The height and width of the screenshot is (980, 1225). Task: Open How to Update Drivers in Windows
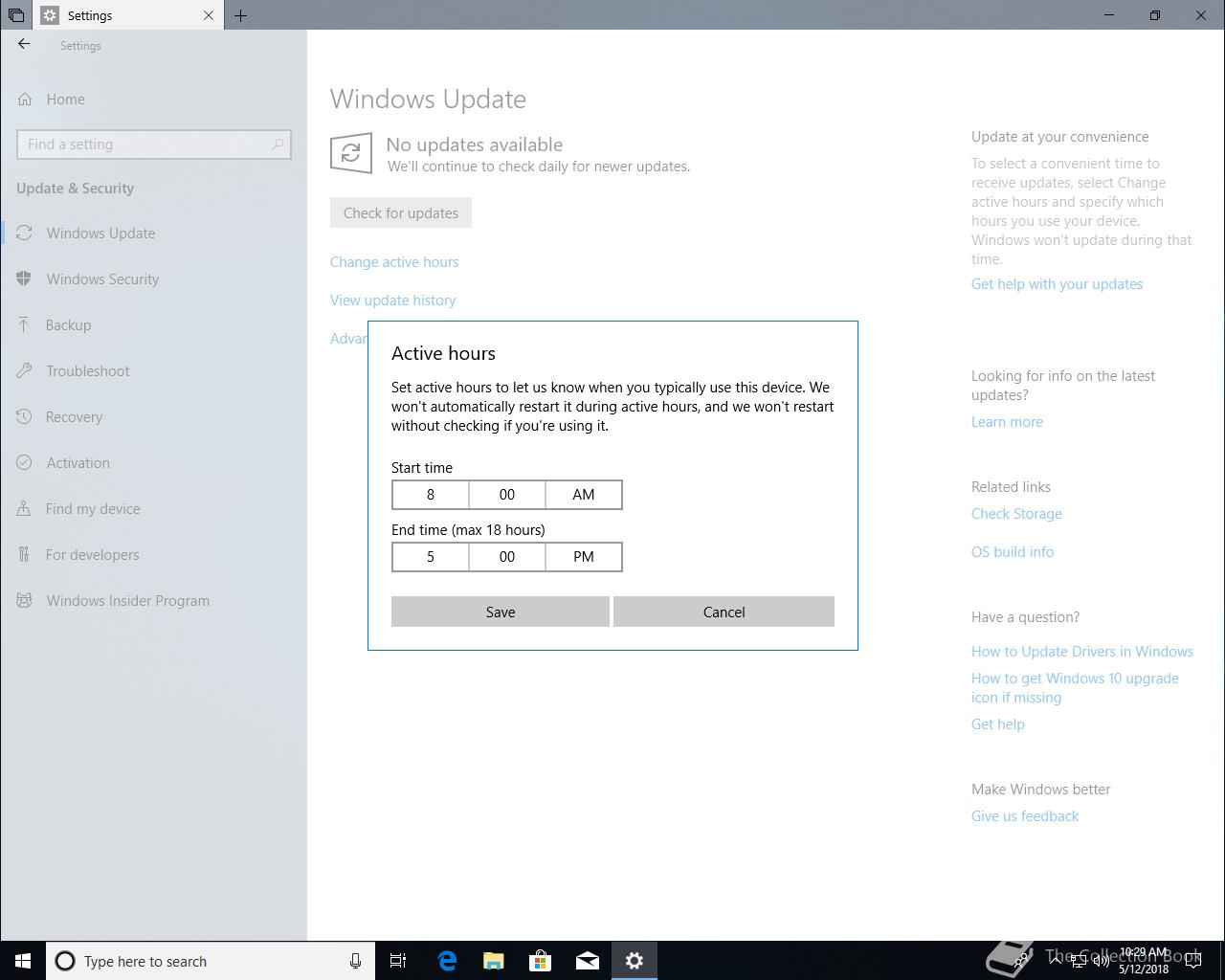tap(1082, 652)
